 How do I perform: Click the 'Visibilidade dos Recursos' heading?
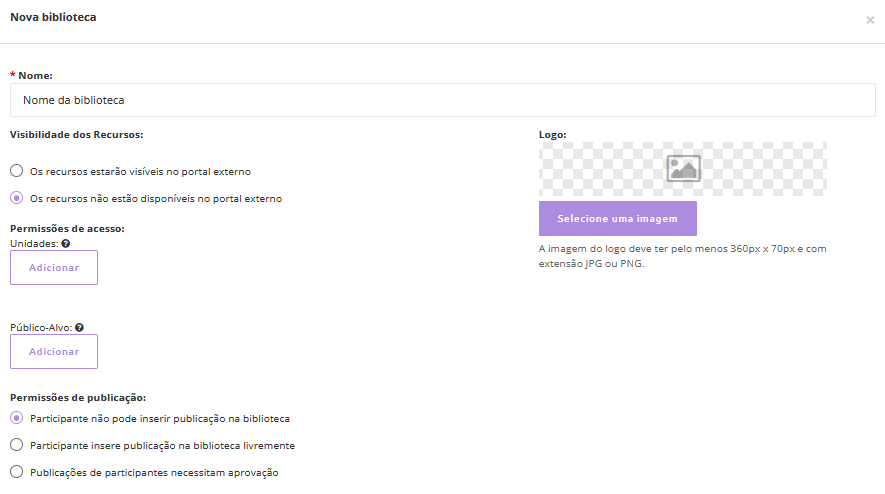pos(77,134)
